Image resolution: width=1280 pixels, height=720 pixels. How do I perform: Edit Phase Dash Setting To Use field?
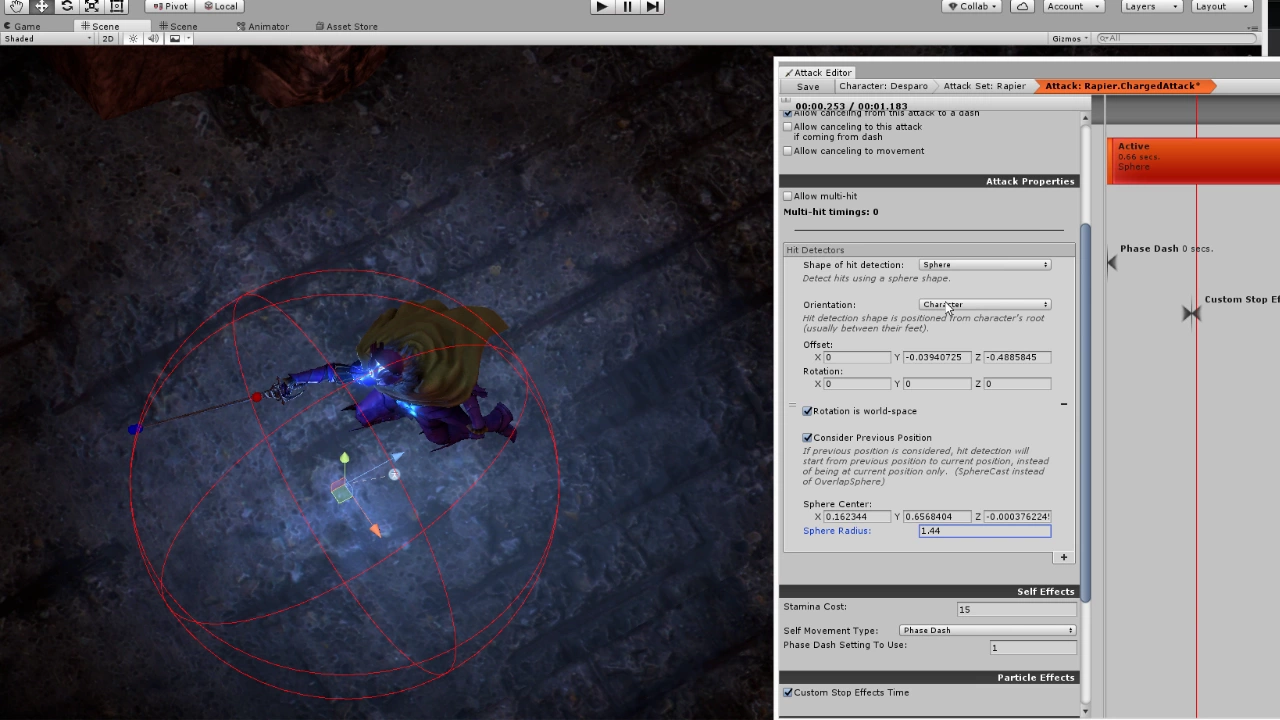(1033, 648)
